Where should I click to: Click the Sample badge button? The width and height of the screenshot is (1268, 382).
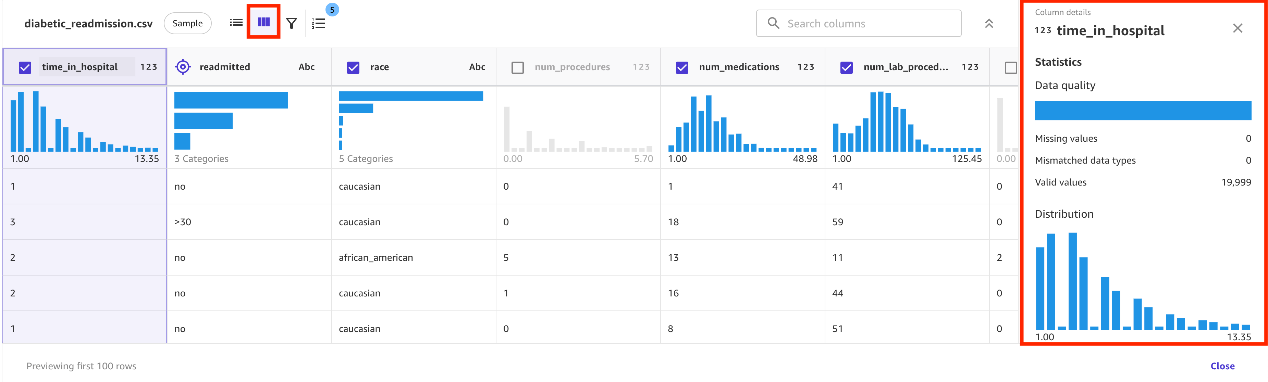click(187, 23)
